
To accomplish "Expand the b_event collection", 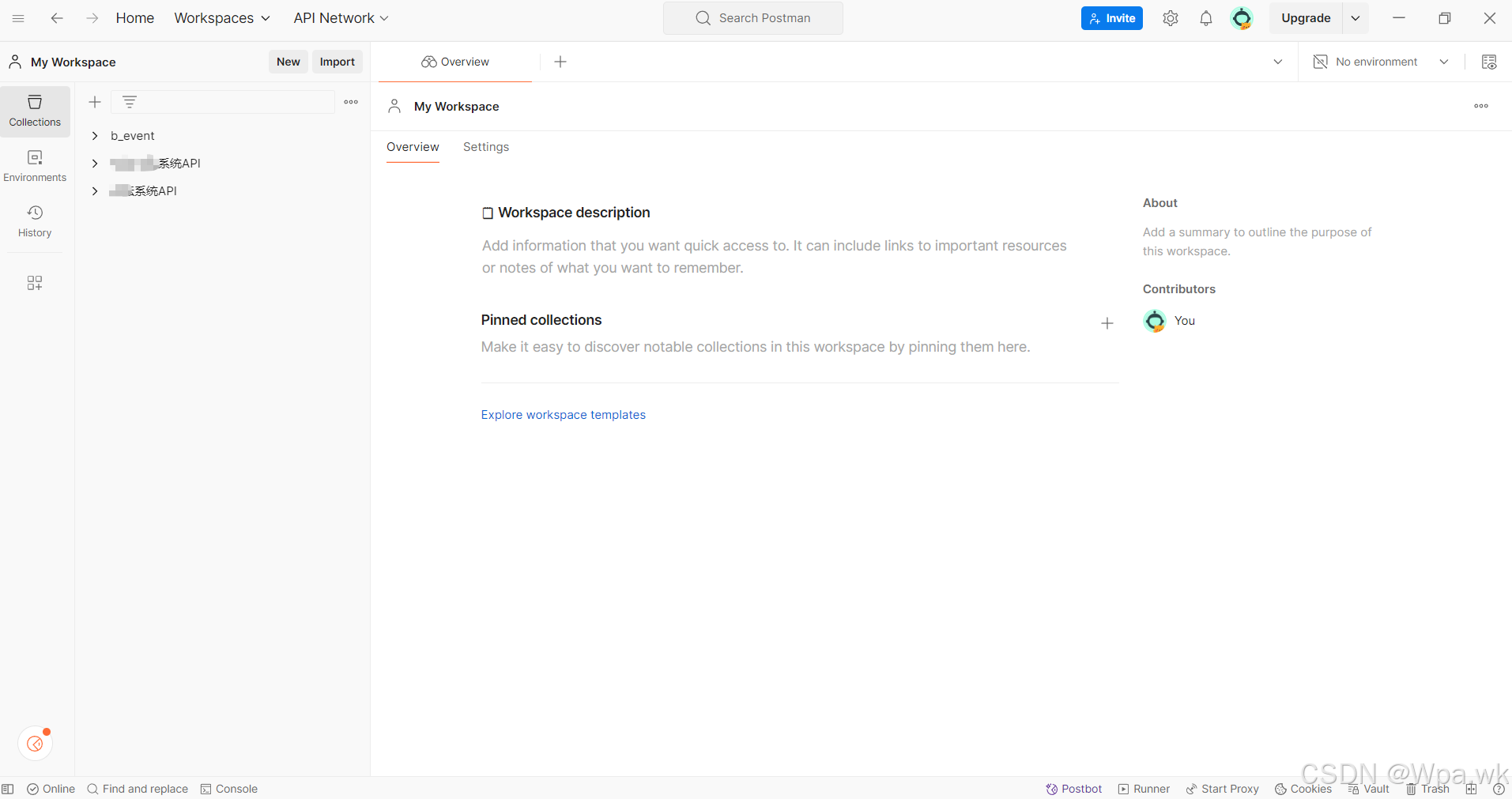I will 95,136.
